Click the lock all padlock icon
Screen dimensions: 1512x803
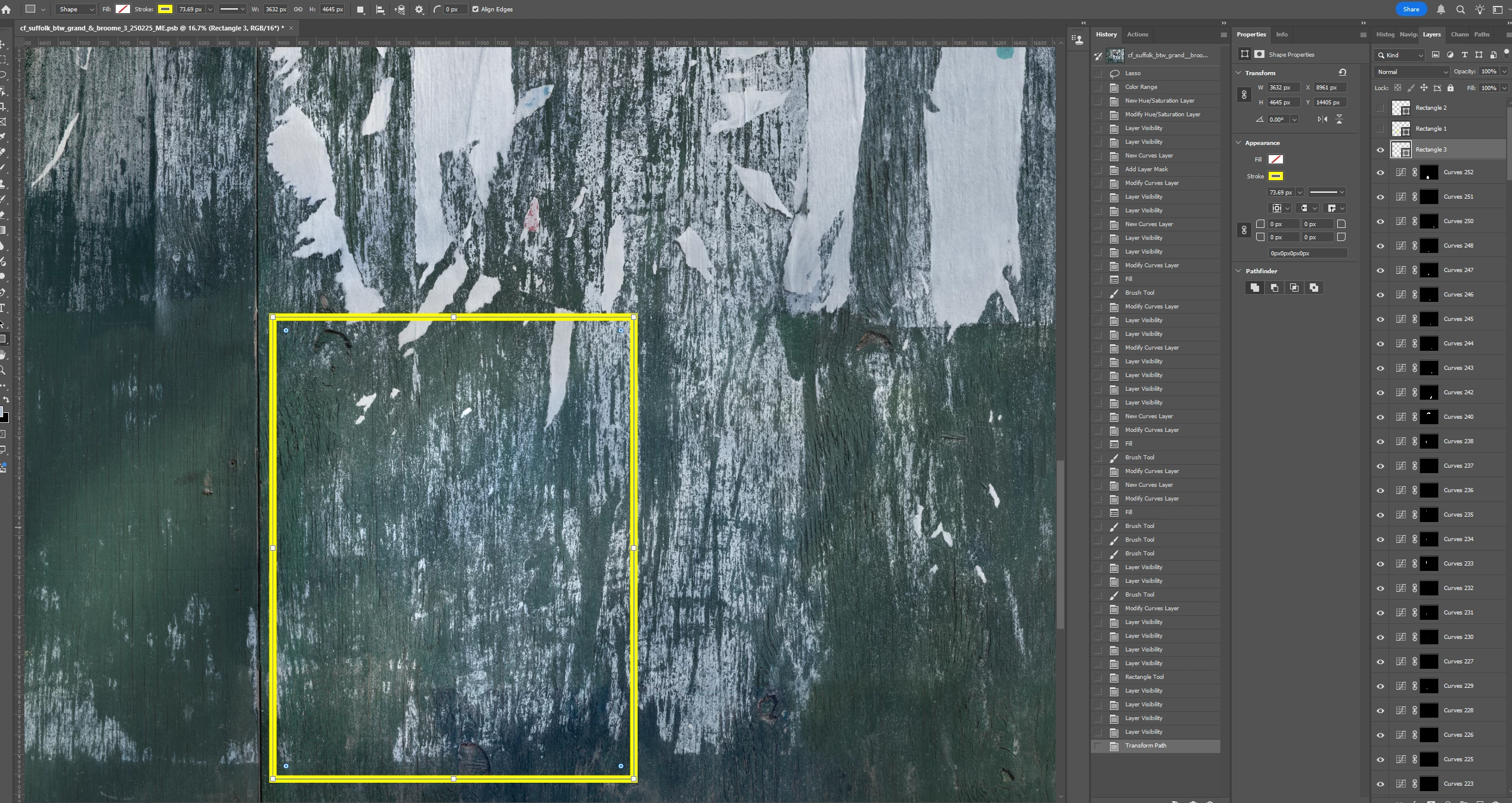point(1451,88)
